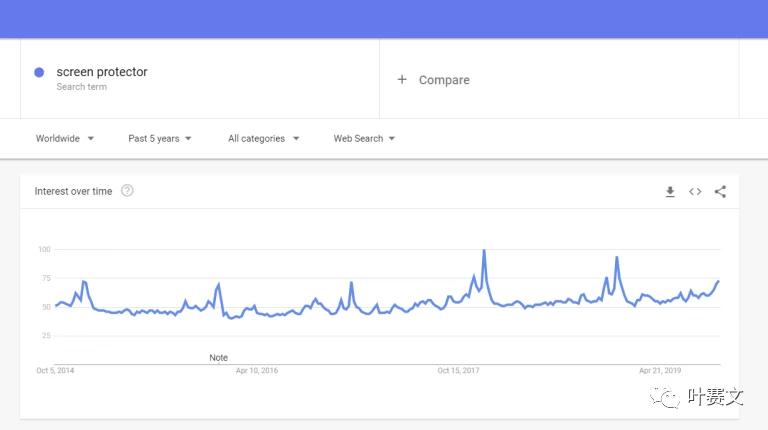Open the Interest over time help icon
This screenshot has width=768, height=430.
pos(127,191)
